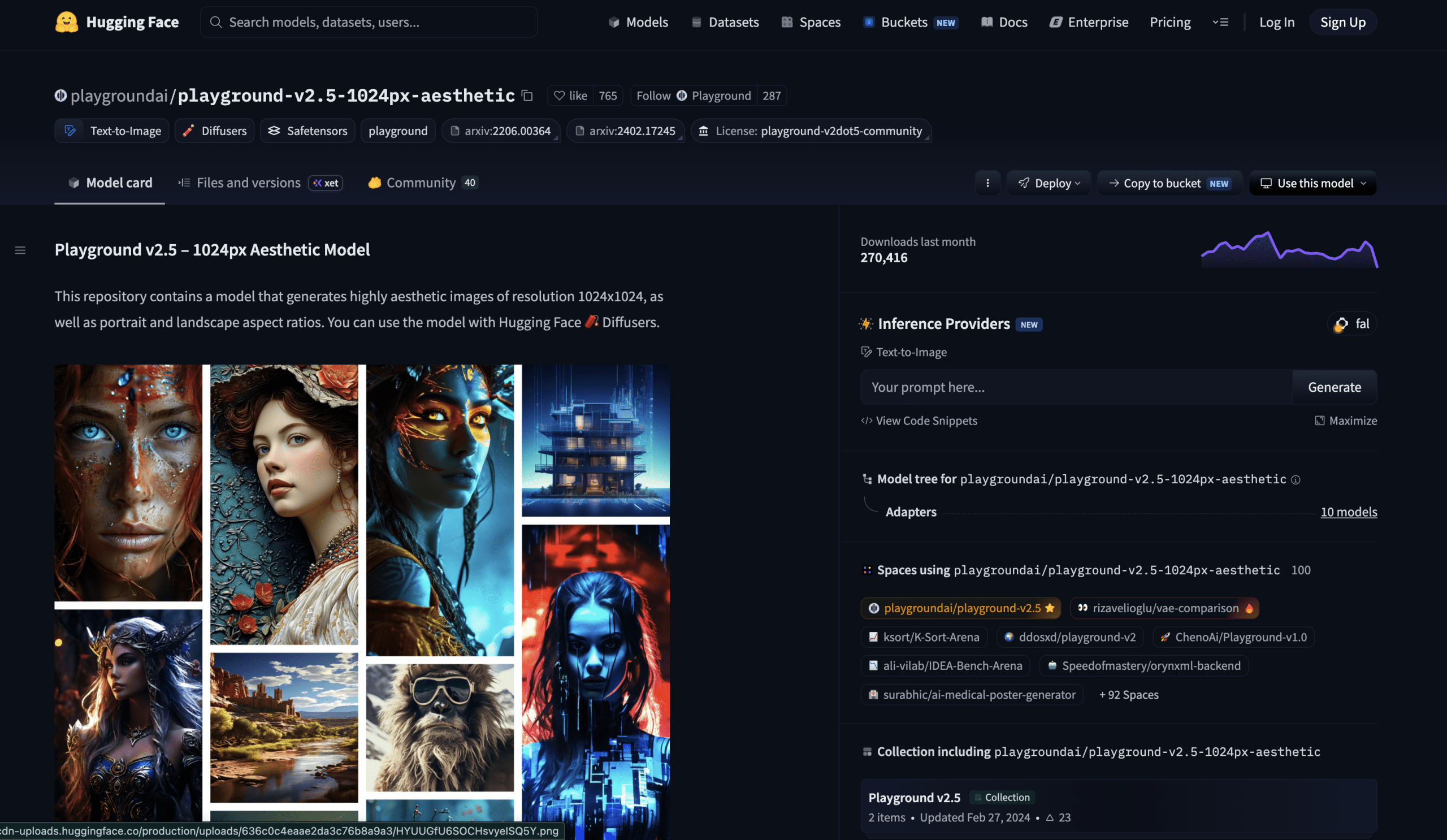
Task: Open Buckets in top navigation
Action: [910, 22]
